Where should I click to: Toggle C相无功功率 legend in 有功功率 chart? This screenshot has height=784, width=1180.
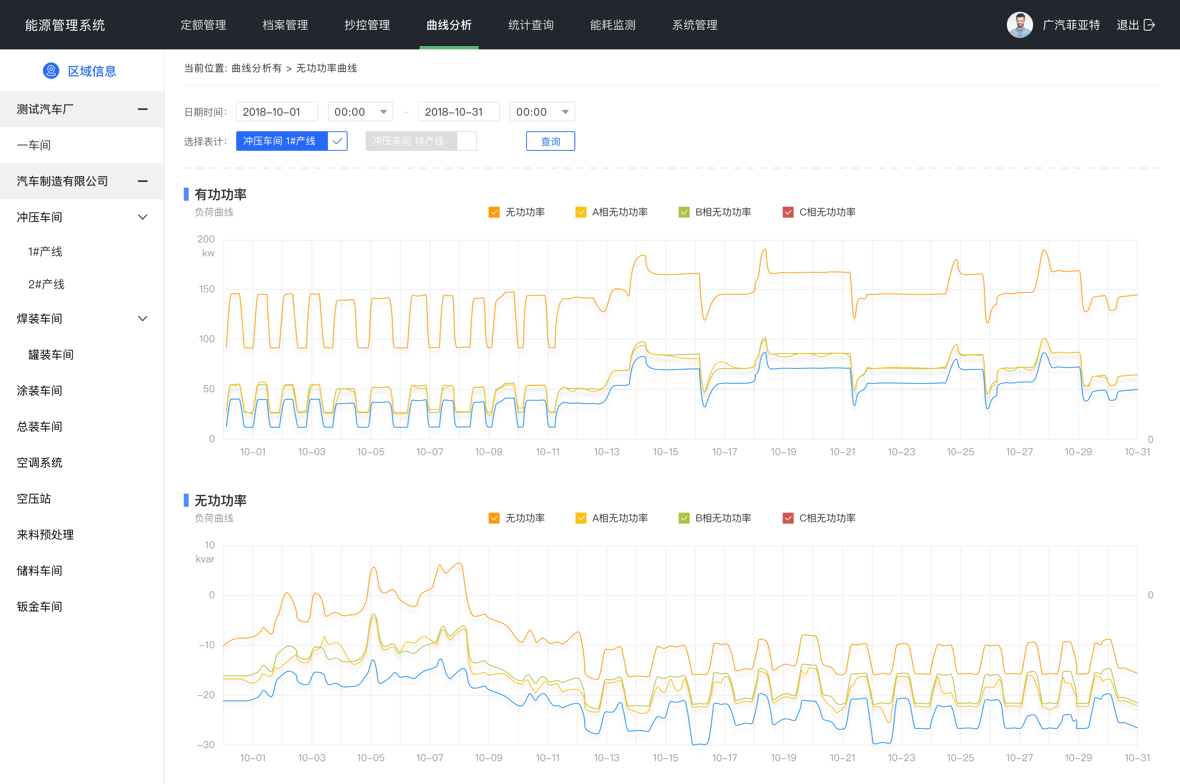tap(788, 212)
